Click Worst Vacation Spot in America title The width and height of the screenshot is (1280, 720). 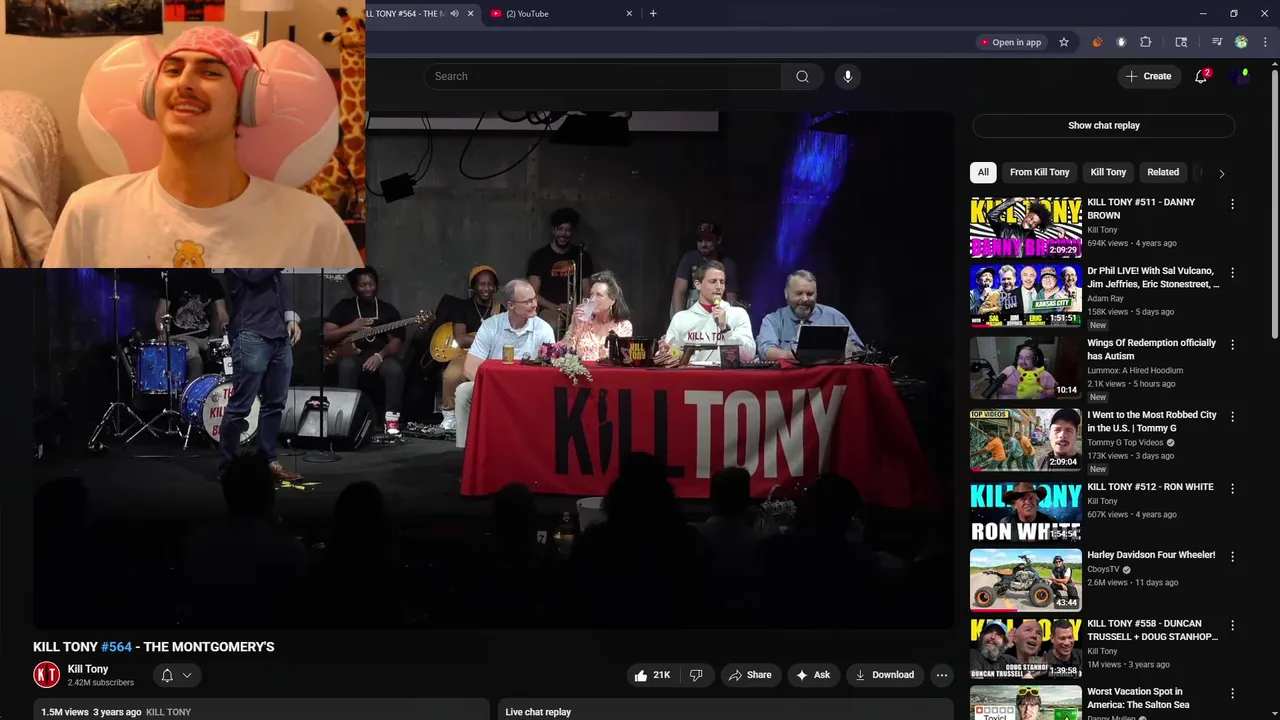point(1138,698)
